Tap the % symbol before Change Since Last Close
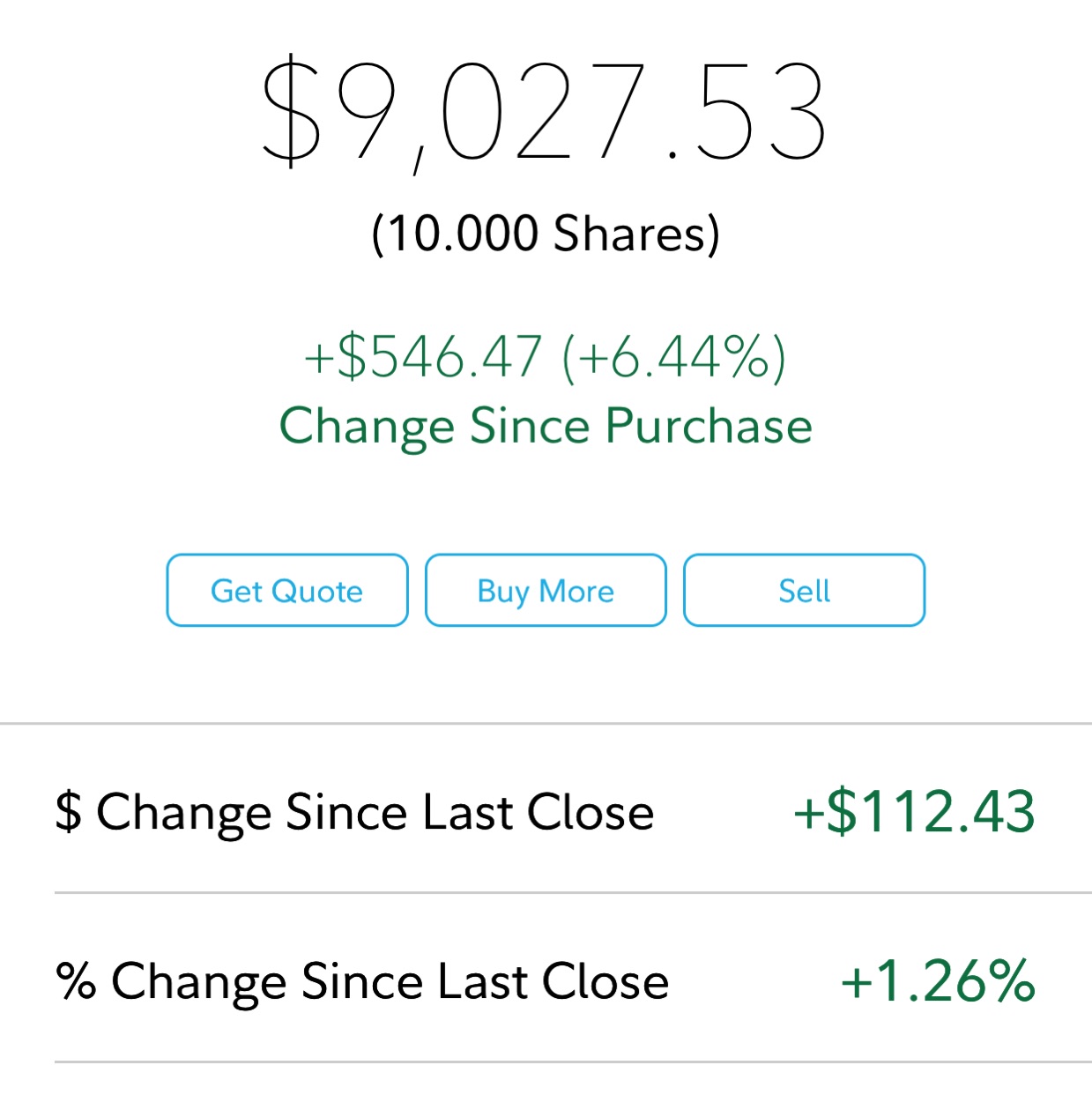The height and width of the screenshot is (1095, 1092). [x=75, y=980]
